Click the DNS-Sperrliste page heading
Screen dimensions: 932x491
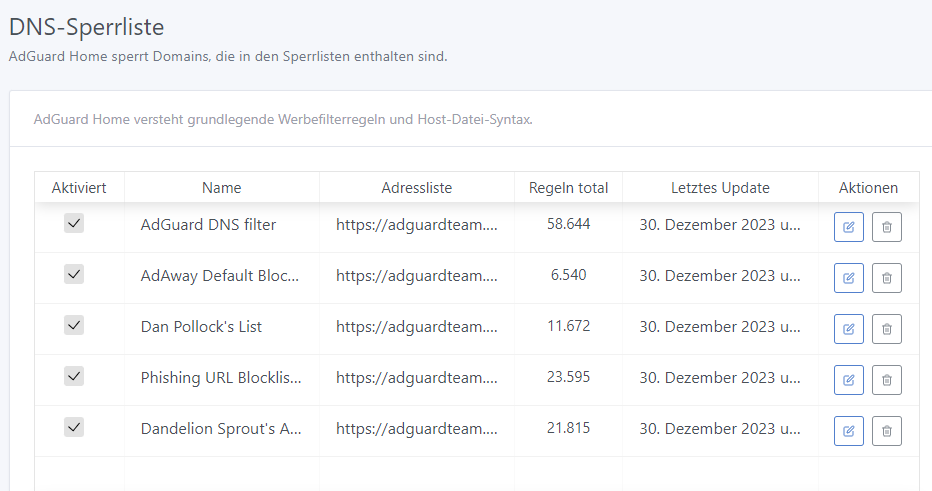click(x=87, y=27)
